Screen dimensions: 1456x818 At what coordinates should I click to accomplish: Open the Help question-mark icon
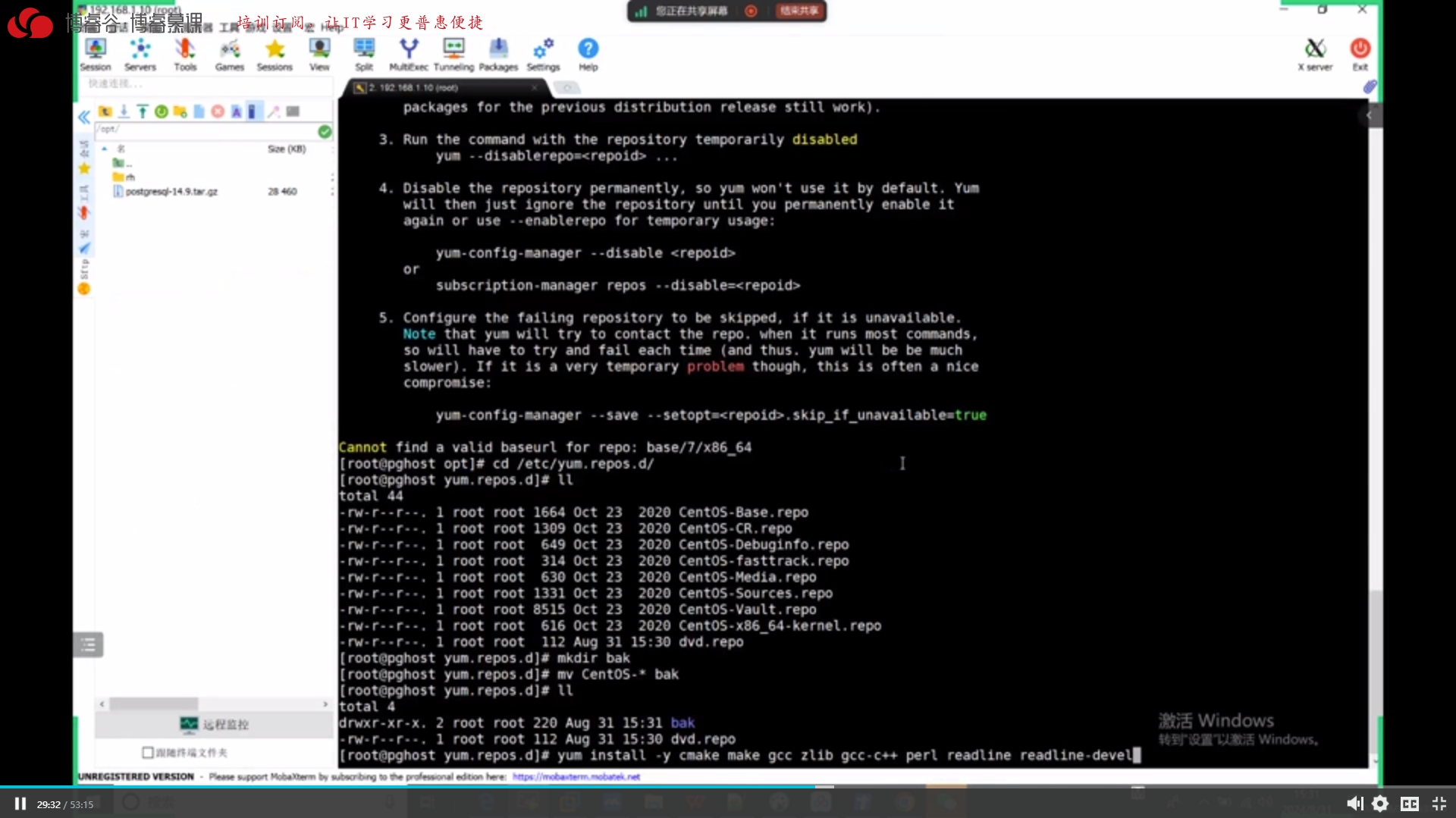point(588,55)
